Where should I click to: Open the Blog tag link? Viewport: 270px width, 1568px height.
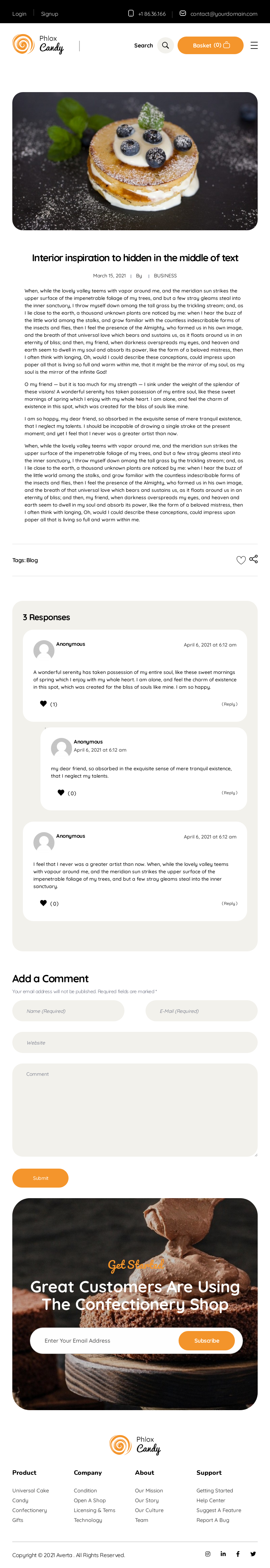point(32,560)
